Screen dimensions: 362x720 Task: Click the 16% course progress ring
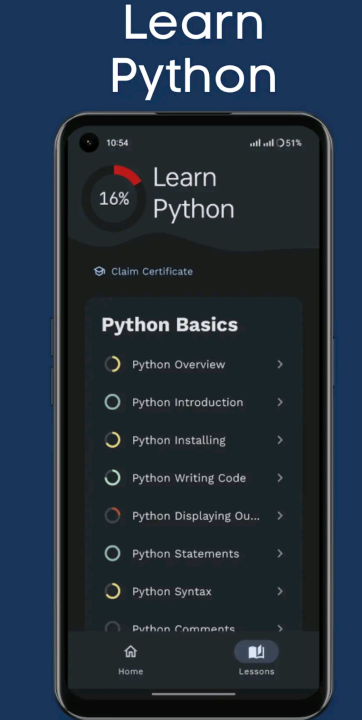point(113,198)
